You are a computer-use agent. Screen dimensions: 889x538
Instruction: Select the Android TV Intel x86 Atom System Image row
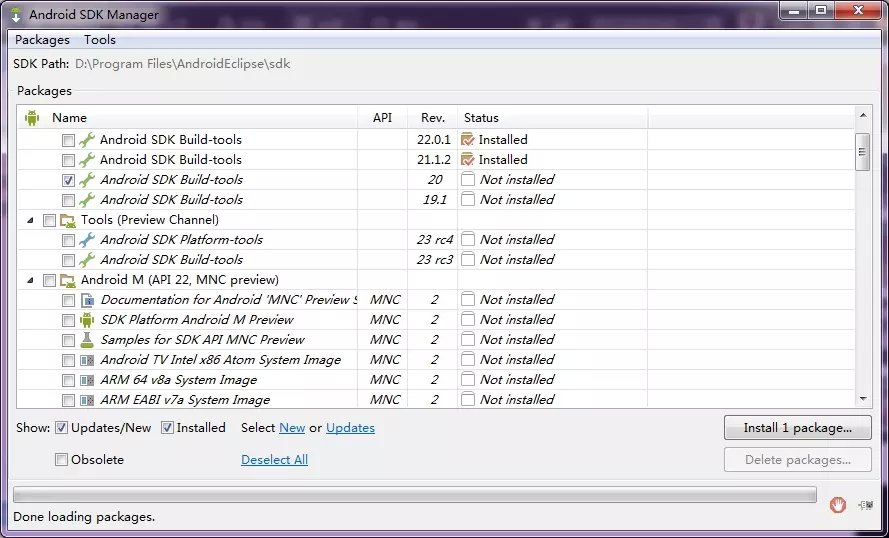(436, 360)
